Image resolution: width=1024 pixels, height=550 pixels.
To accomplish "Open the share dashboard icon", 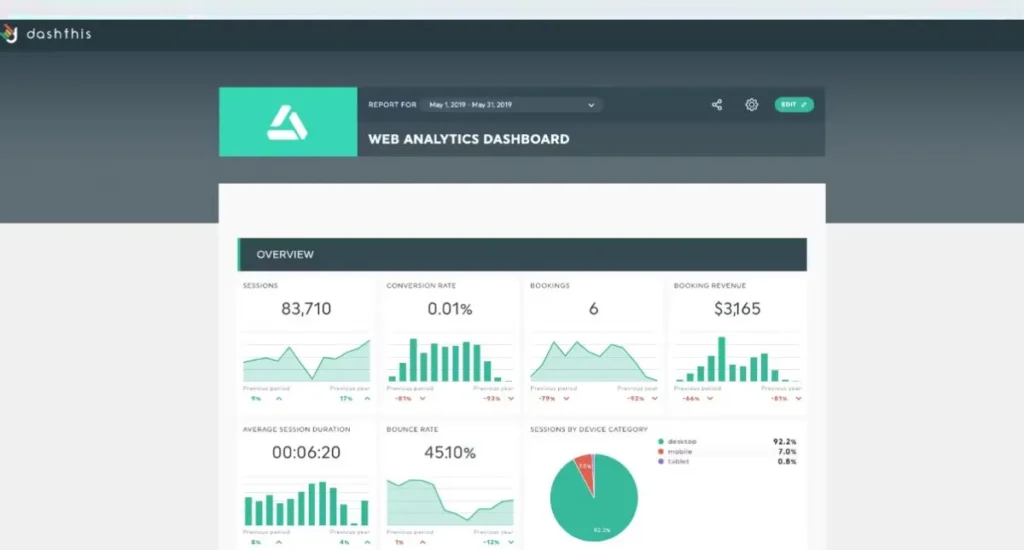I will pyautogui.click(x=717, y=105).
